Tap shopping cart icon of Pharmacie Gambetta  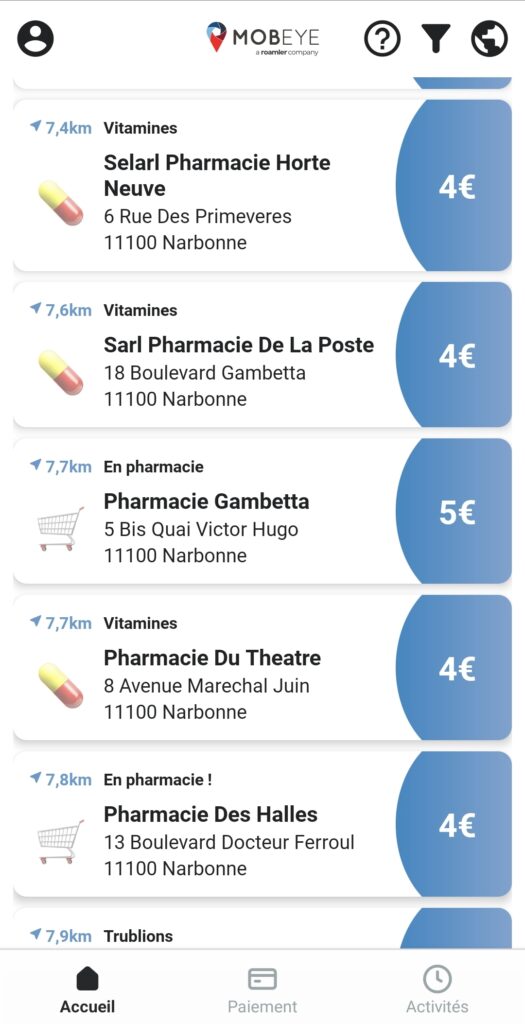[61, 528]
